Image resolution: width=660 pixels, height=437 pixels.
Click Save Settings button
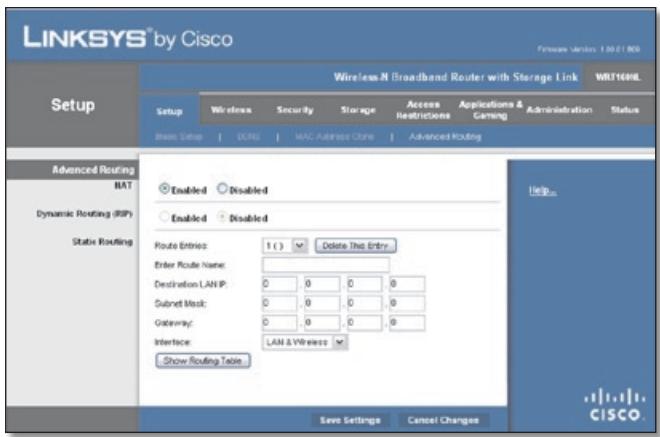350,420
